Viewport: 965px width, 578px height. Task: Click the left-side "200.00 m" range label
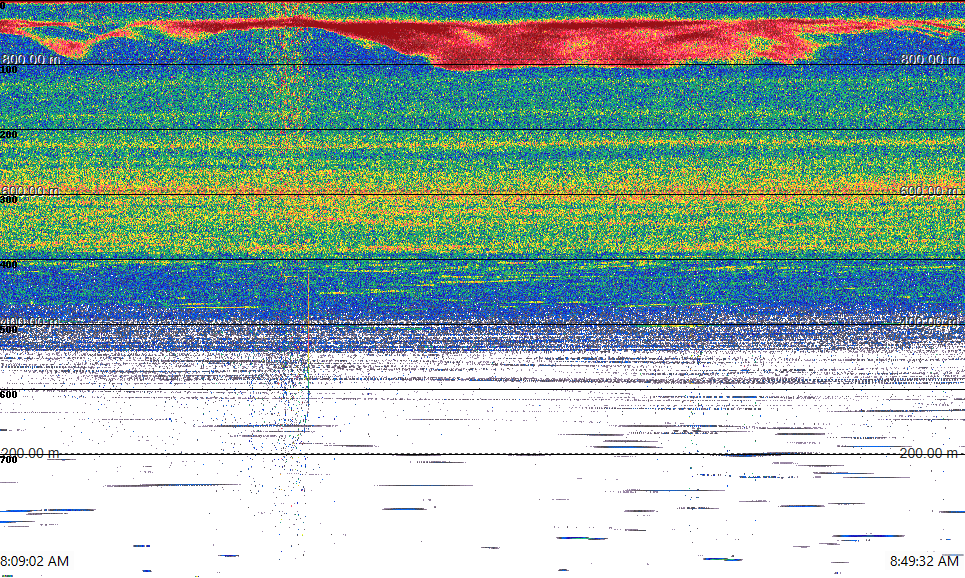click(31, 453)
